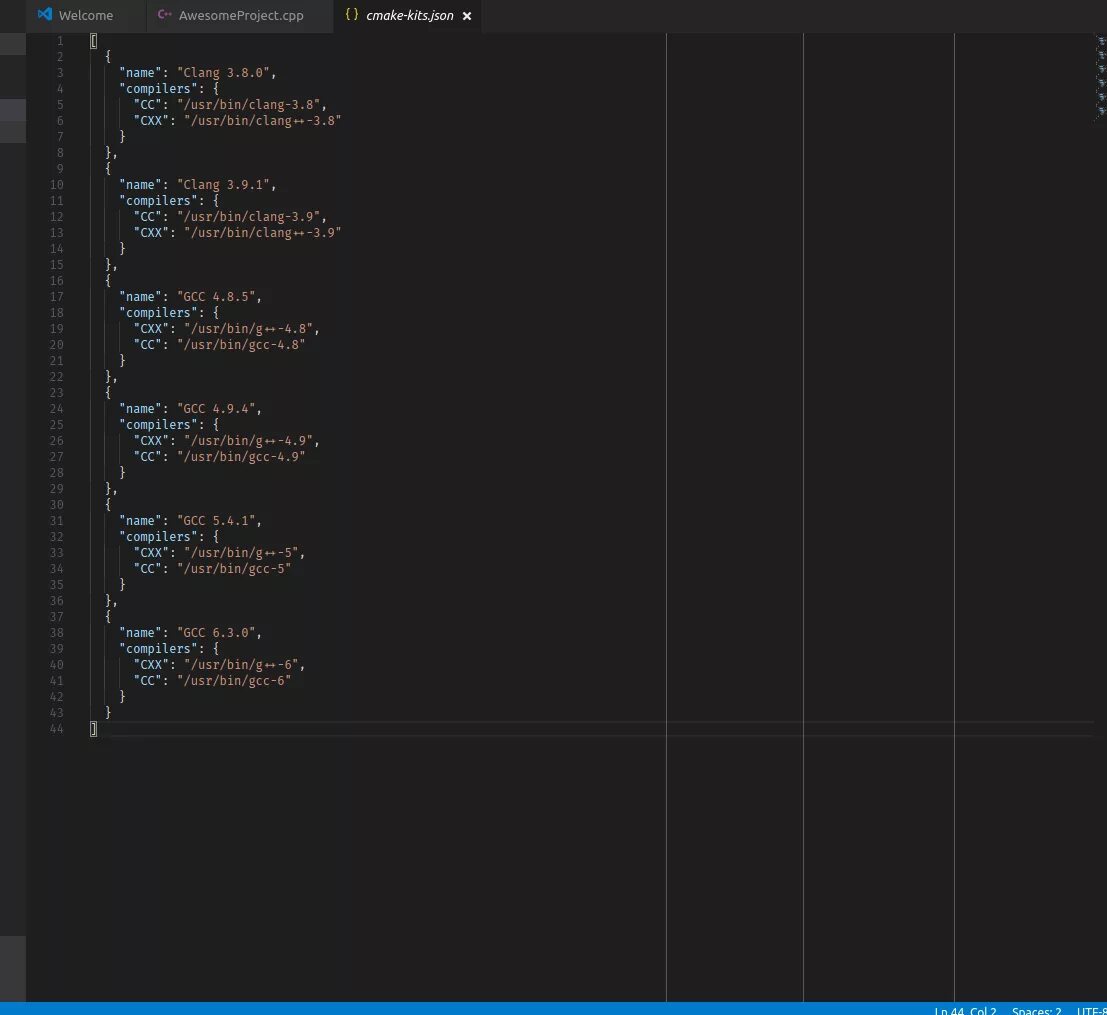Click the "/usr/bin/gcc-4.9" path value
This screenshot has height=1015, width=1107.
tap(241, 457)
